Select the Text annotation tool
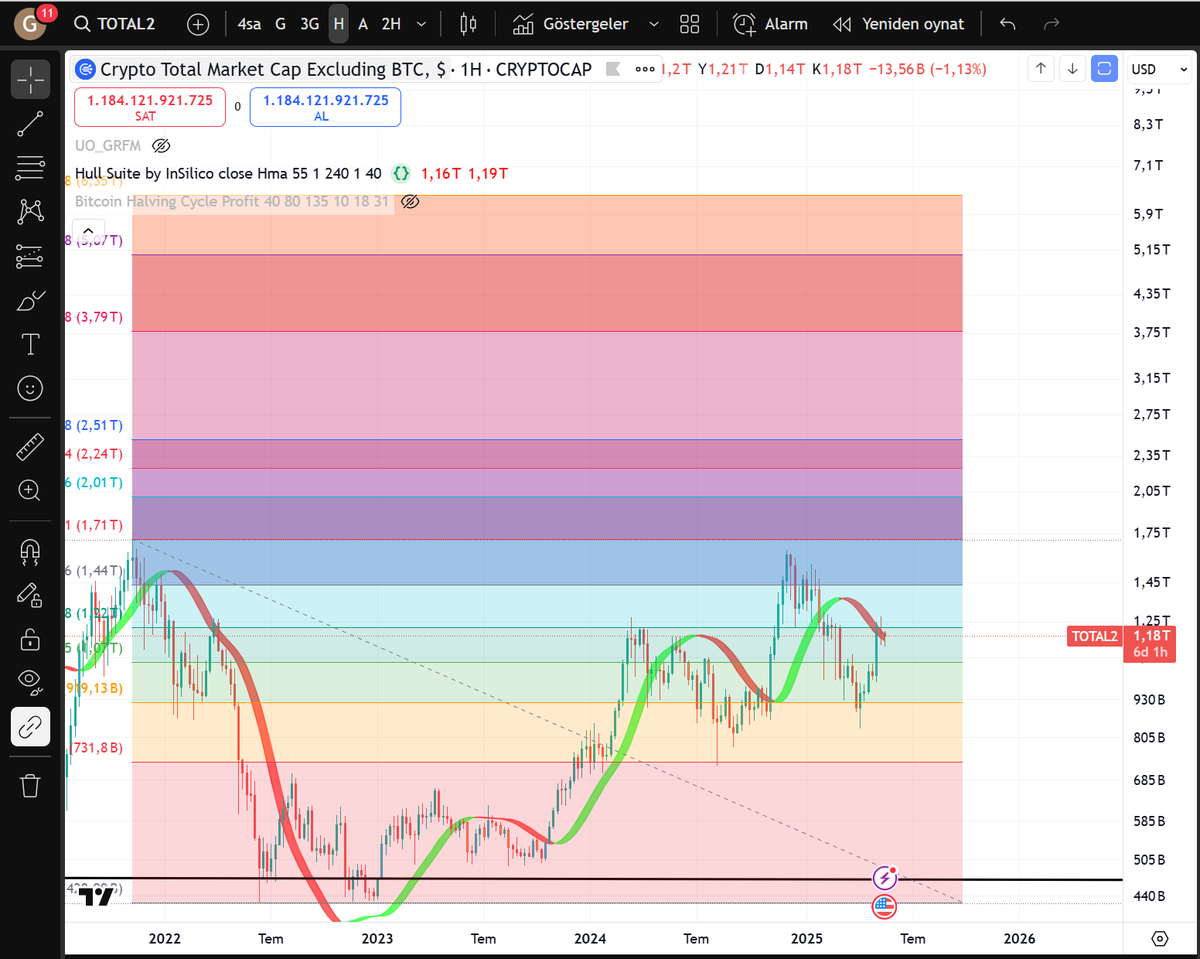Viewport: 1200px width, 959px height. [x=30, y=345]
